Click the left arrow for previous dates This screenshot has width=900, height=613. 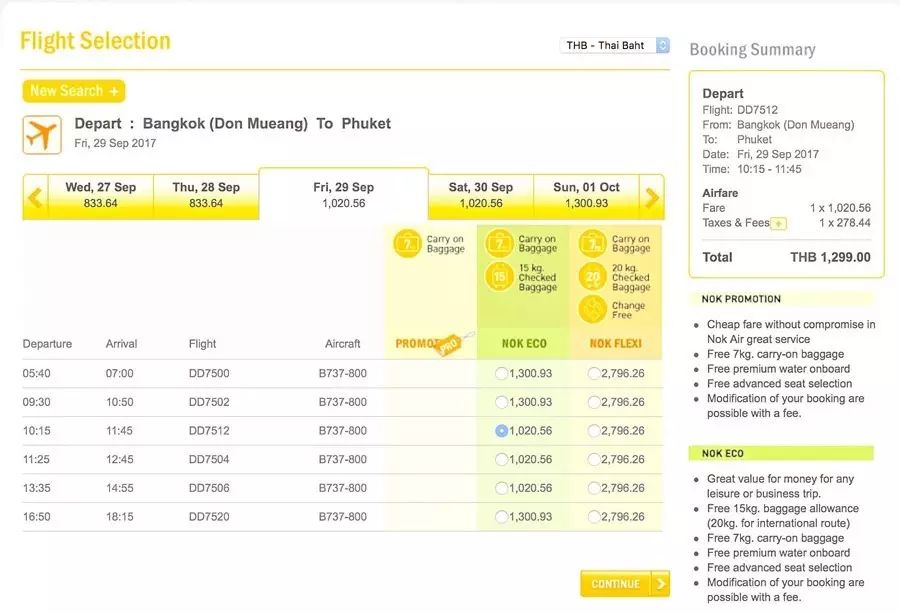click(x=35, y=198)
